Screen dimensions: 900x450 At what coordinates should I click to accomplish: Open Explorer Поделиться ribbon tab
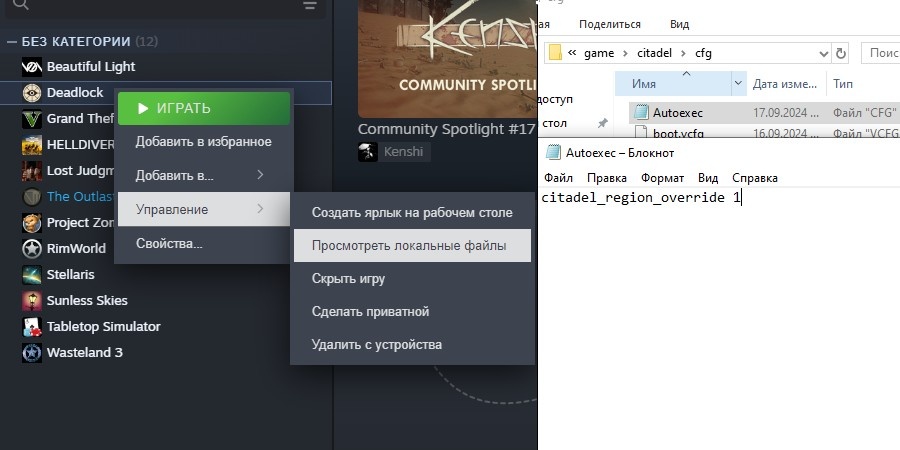point(610,24)
